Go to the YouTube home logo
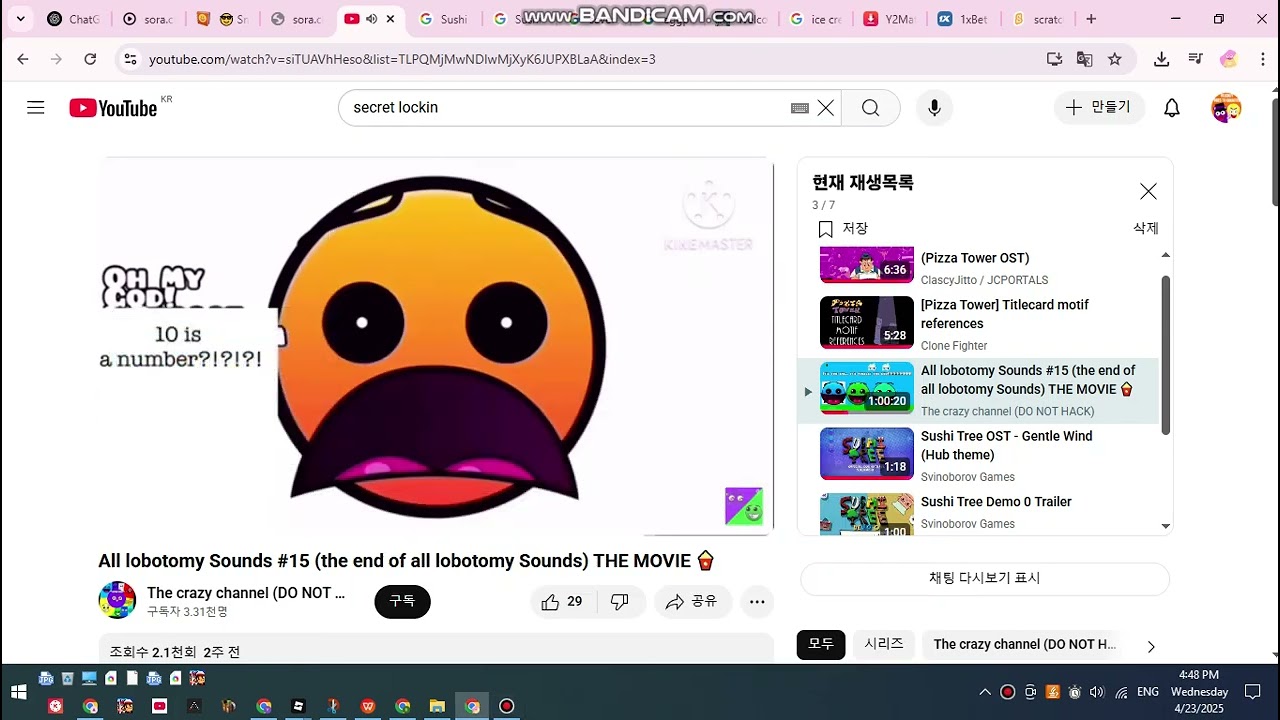The width and height of the screenshot is (1280, 720). [113, 108]
